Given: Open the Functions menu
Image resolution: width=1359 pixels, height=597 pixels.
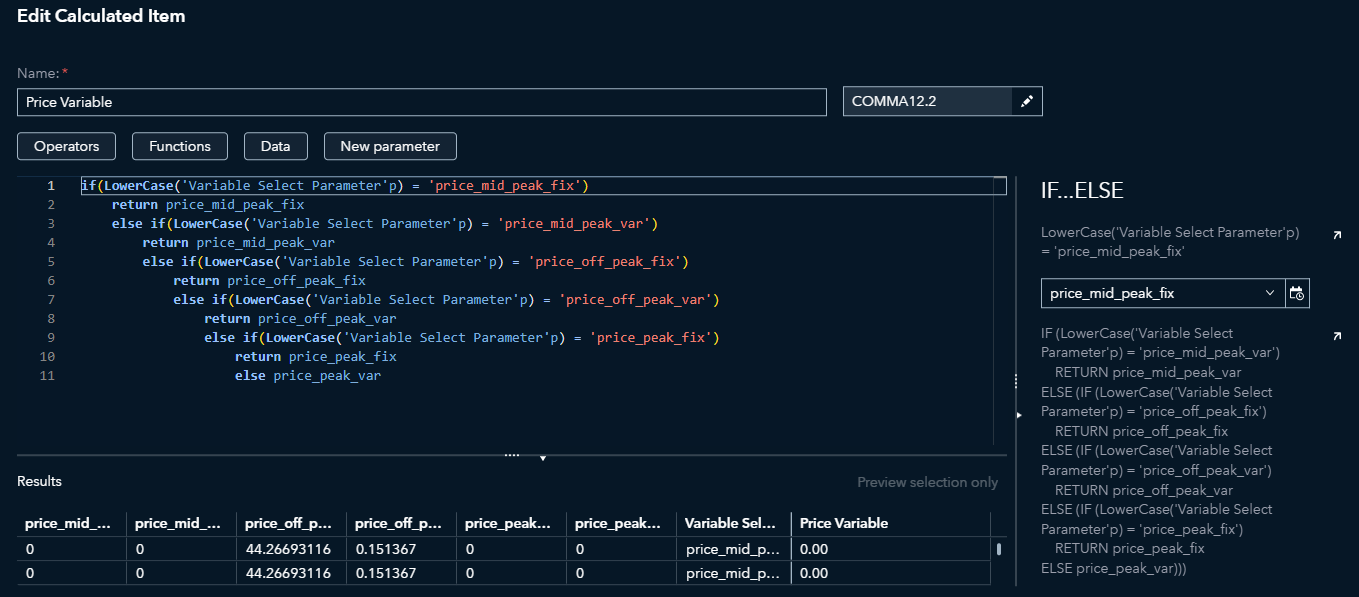Looking at the screenshot, I should pos(180,146).
